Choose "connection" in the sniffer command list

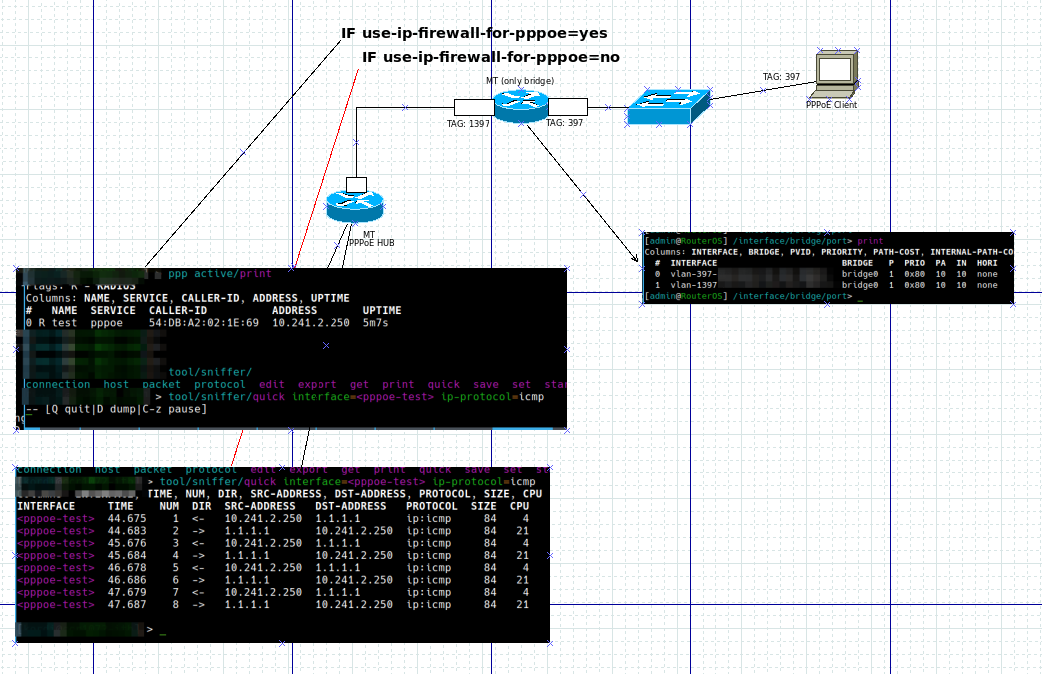point(58,384)
